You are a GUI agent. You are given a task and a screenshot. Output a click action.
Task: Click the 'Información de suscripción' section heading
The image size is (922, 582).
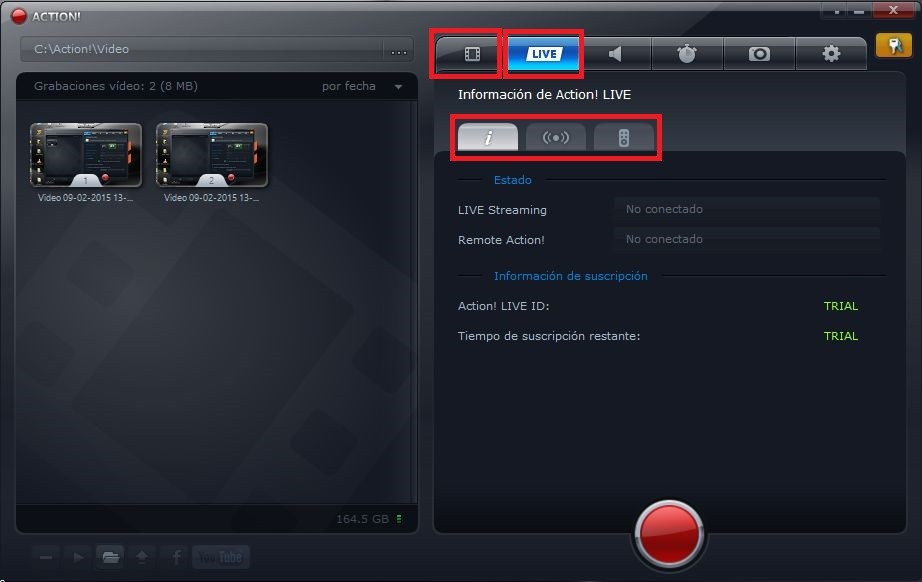tap(570, 276)
